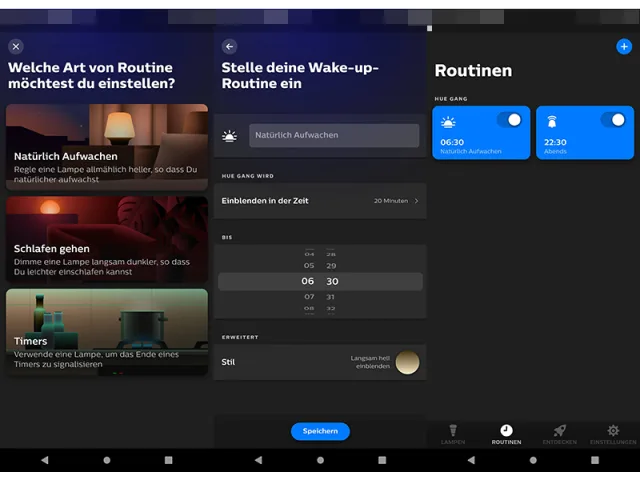
Task: Close the routine type selection screen
Action: [16, 46]
